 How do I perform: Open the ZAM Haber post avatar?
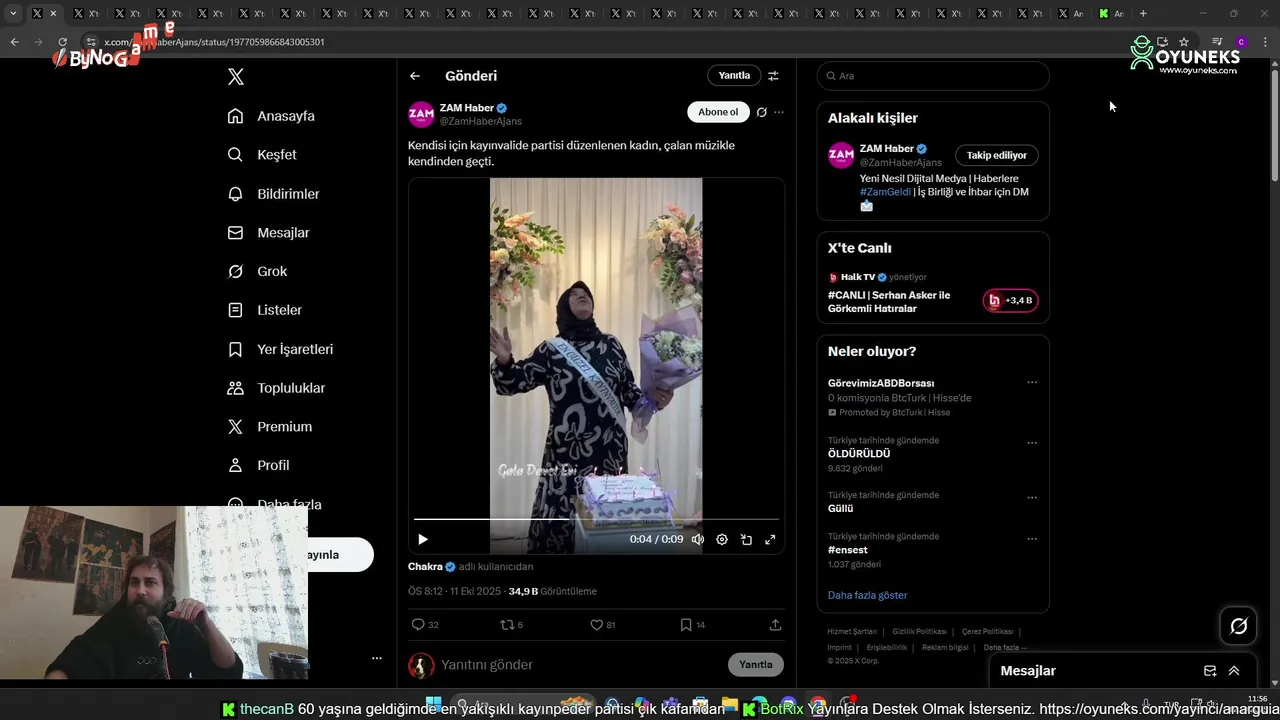pyautogui.click(x=421, y=114)
